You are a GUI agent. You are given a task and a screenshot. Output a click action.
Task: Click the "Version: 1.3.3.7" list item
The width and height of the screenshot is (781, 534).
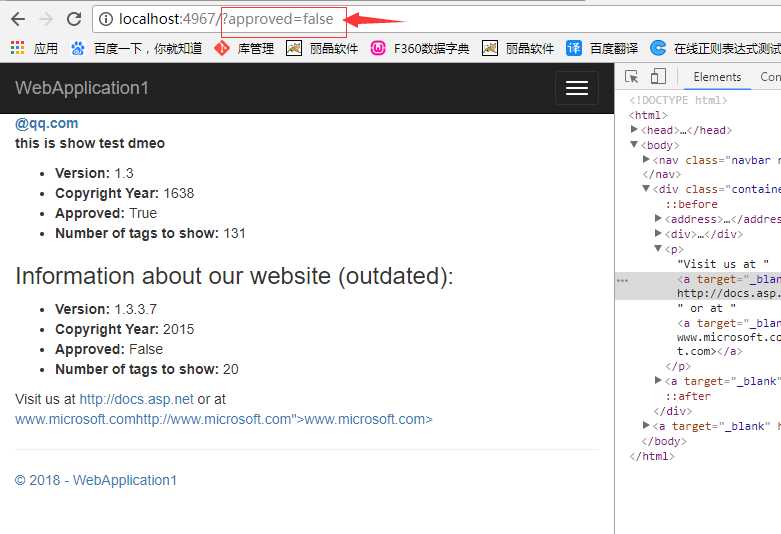point(106,309)
